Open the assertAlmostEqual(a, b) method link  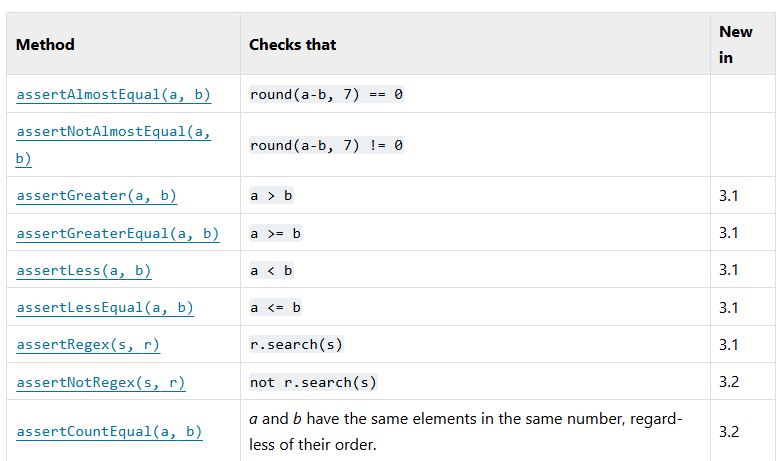pyautogui.click(x=113, y=95)
